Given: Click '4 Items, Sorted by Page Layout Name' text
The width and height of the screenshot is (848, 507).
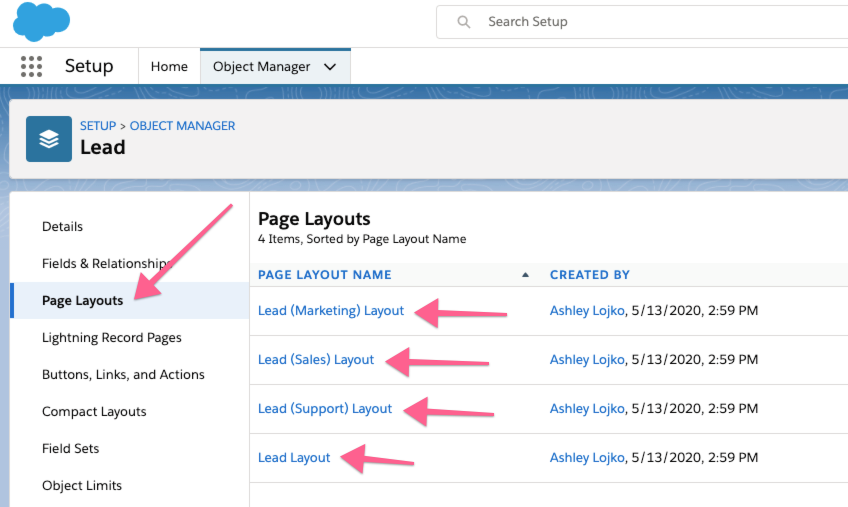Looking at the screenshot, I should pos(362,239).
